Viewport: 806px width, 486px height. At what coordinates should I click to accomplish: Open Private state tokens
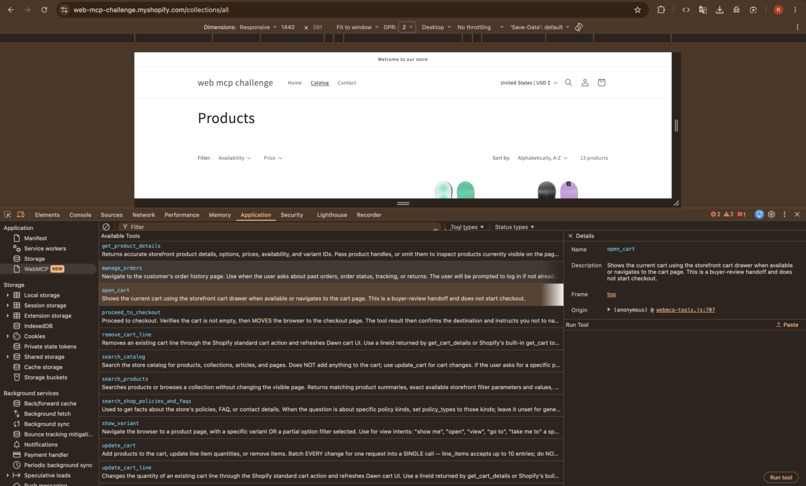[x=50, y=347]
